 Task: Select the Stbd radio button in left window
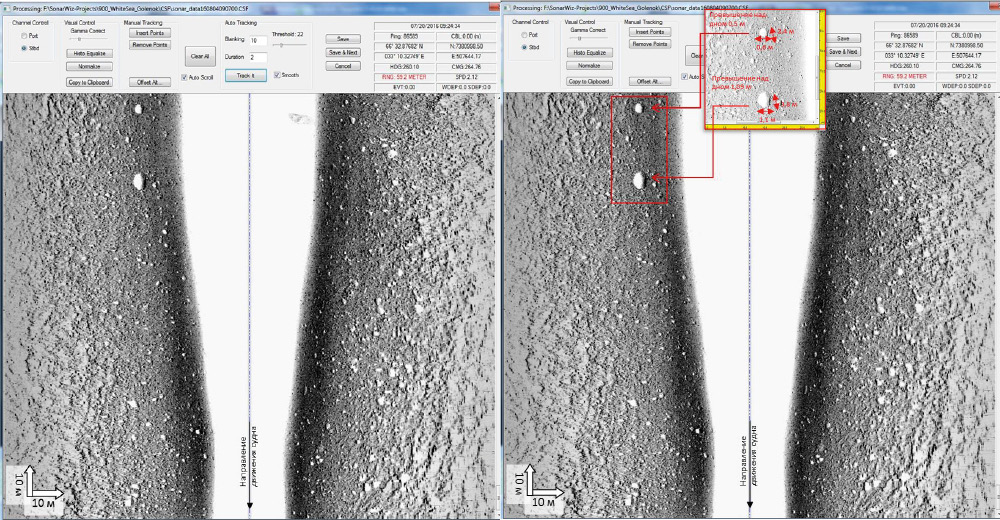click(24, 48)
